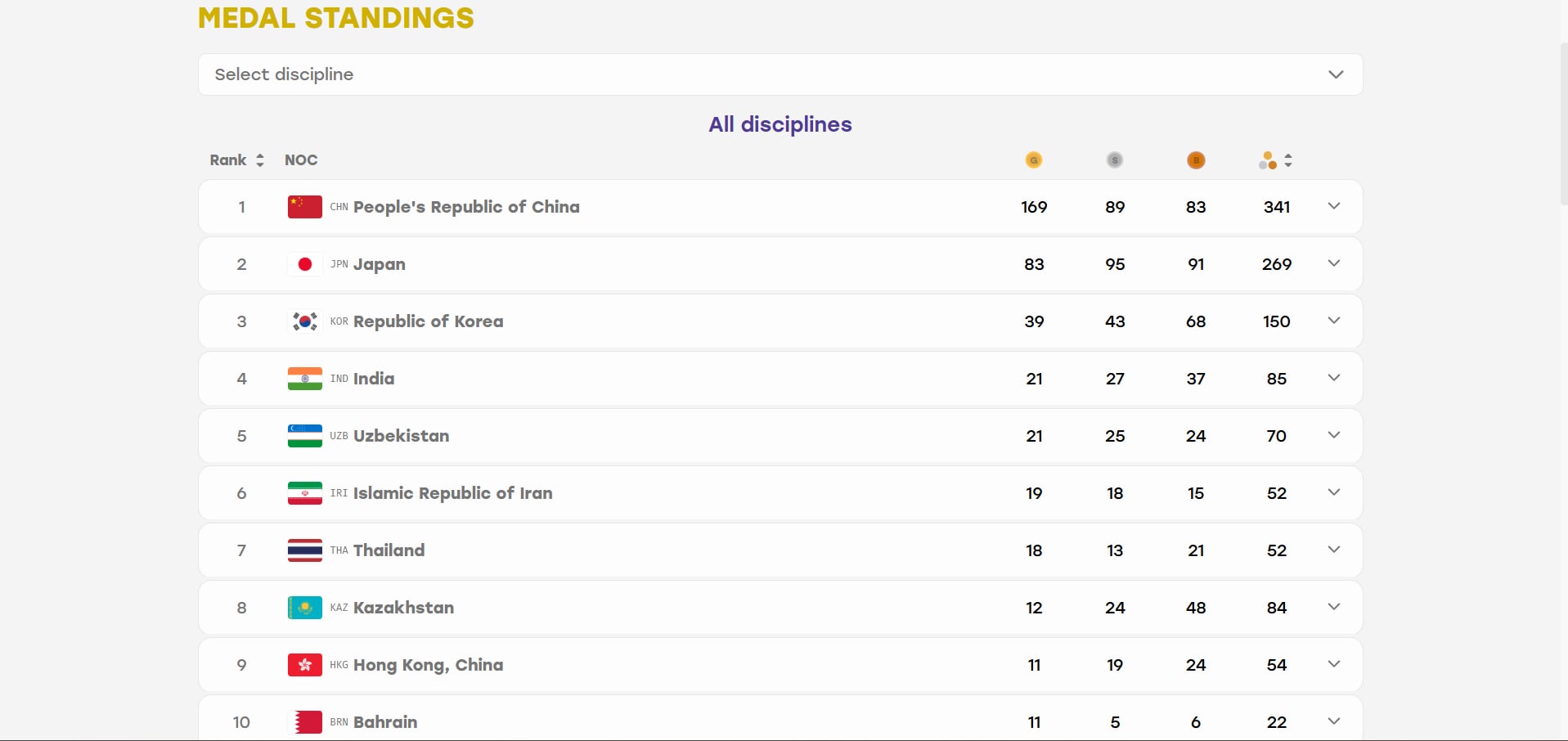Click People's Republic of China name
Image resolution: width=1568 pixels, height=741 pixels.
coord(466,207)
